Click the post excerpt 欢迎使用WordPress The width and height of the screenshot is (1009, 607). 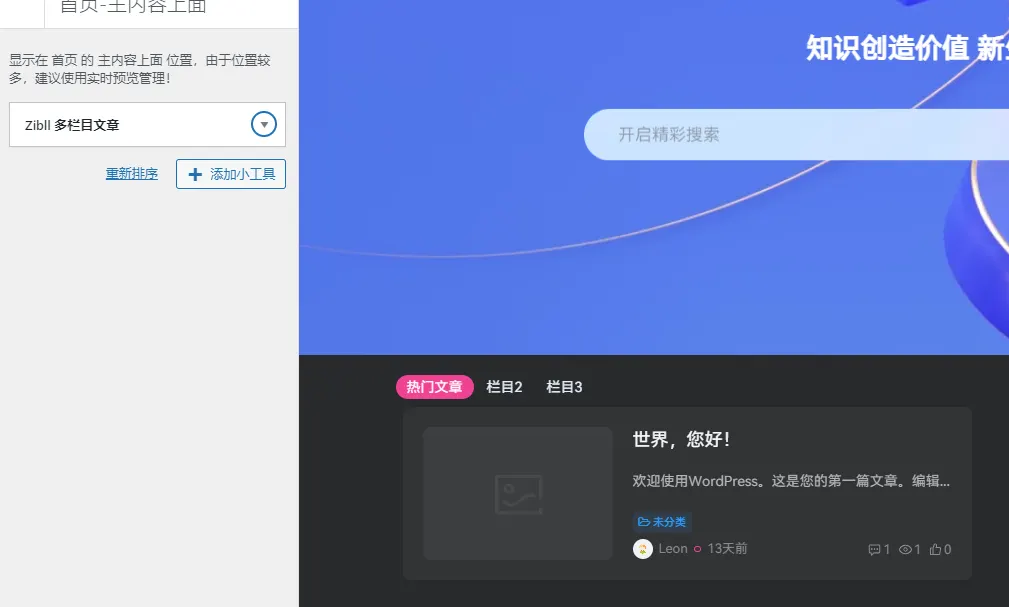tap(791, 481)
